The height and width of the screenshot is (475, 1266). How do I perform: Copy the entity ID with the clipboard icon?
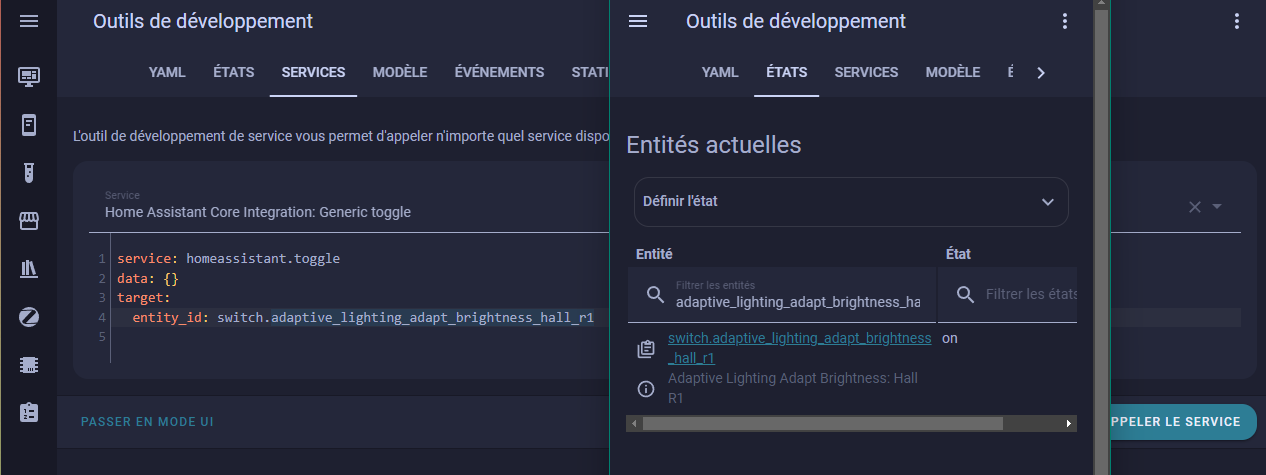(x=646, y=349)
